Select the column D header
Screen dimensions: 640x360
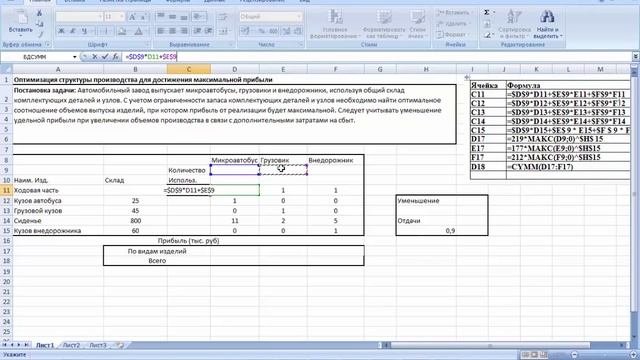pyautogui.click(x=235, y=70)
